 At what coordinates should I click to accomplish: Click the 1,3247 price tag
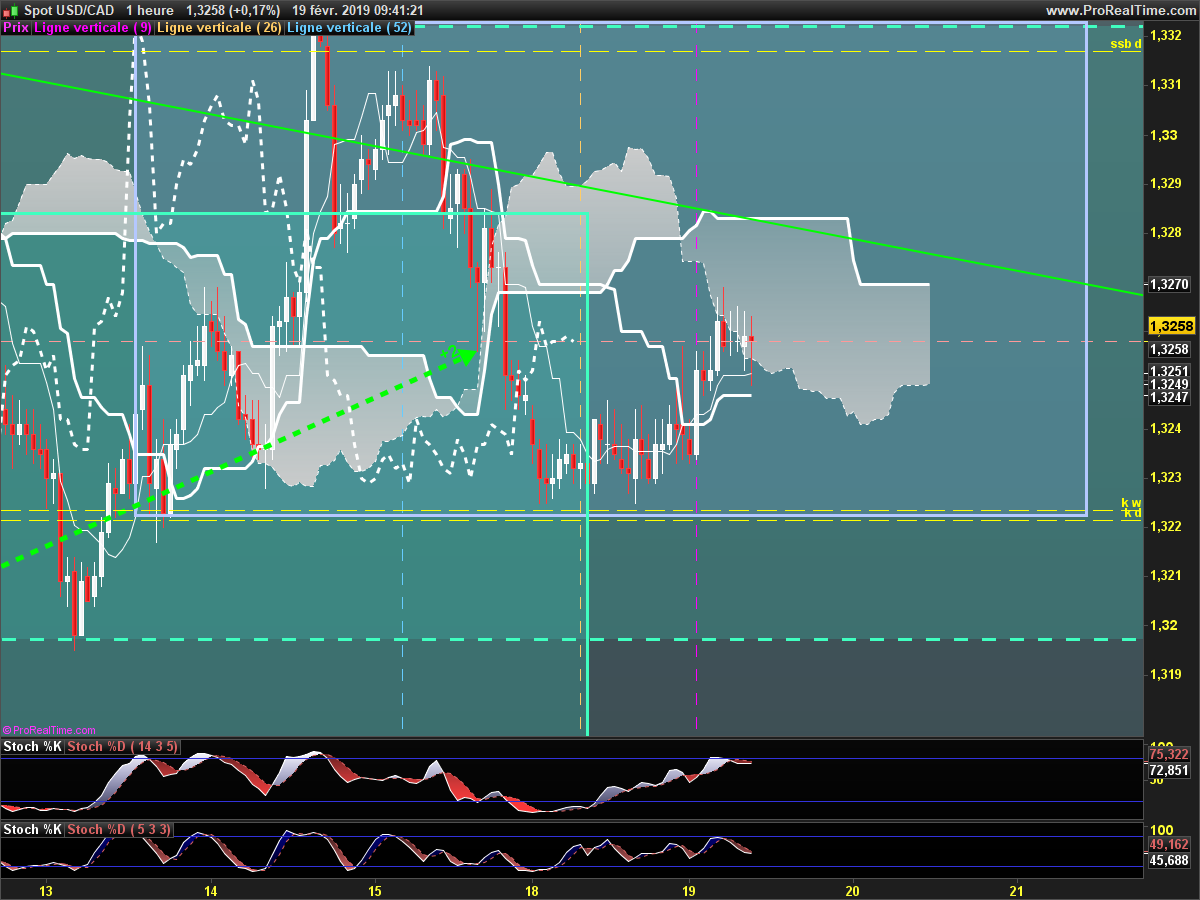click(1169, 397)
